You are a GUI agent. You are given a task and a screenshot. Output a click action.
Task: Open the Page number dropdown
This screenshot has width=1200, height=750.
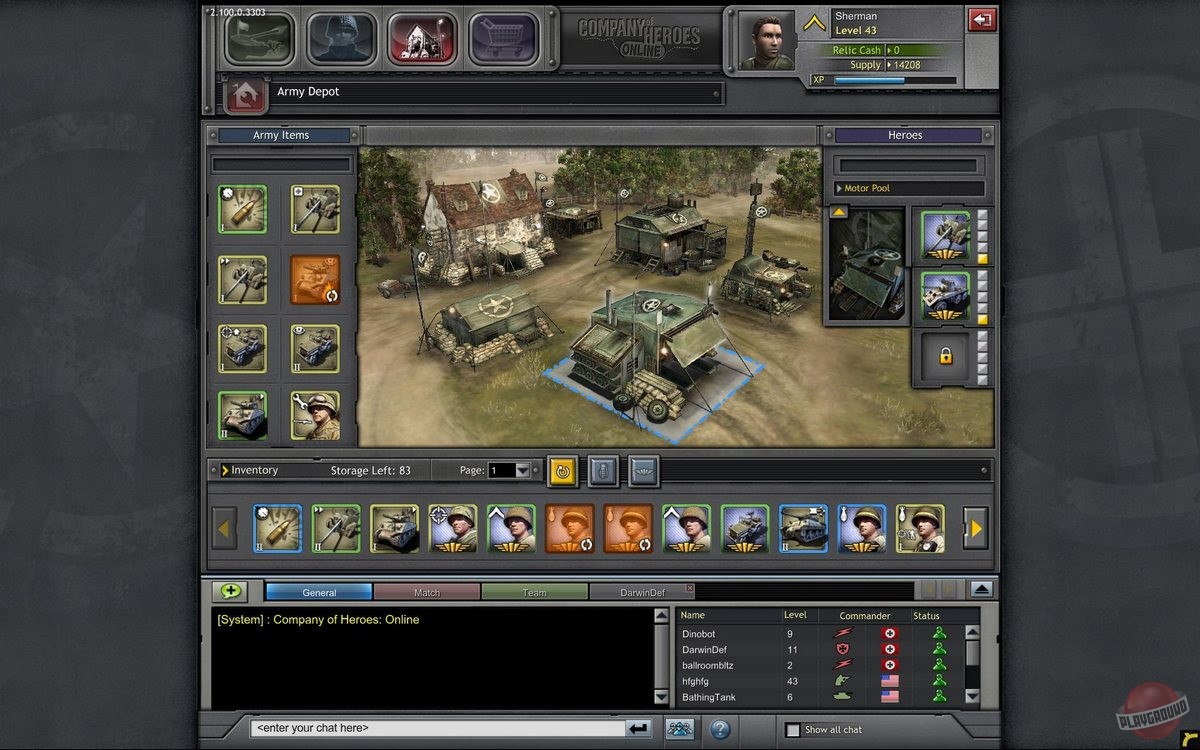[522, 470]
